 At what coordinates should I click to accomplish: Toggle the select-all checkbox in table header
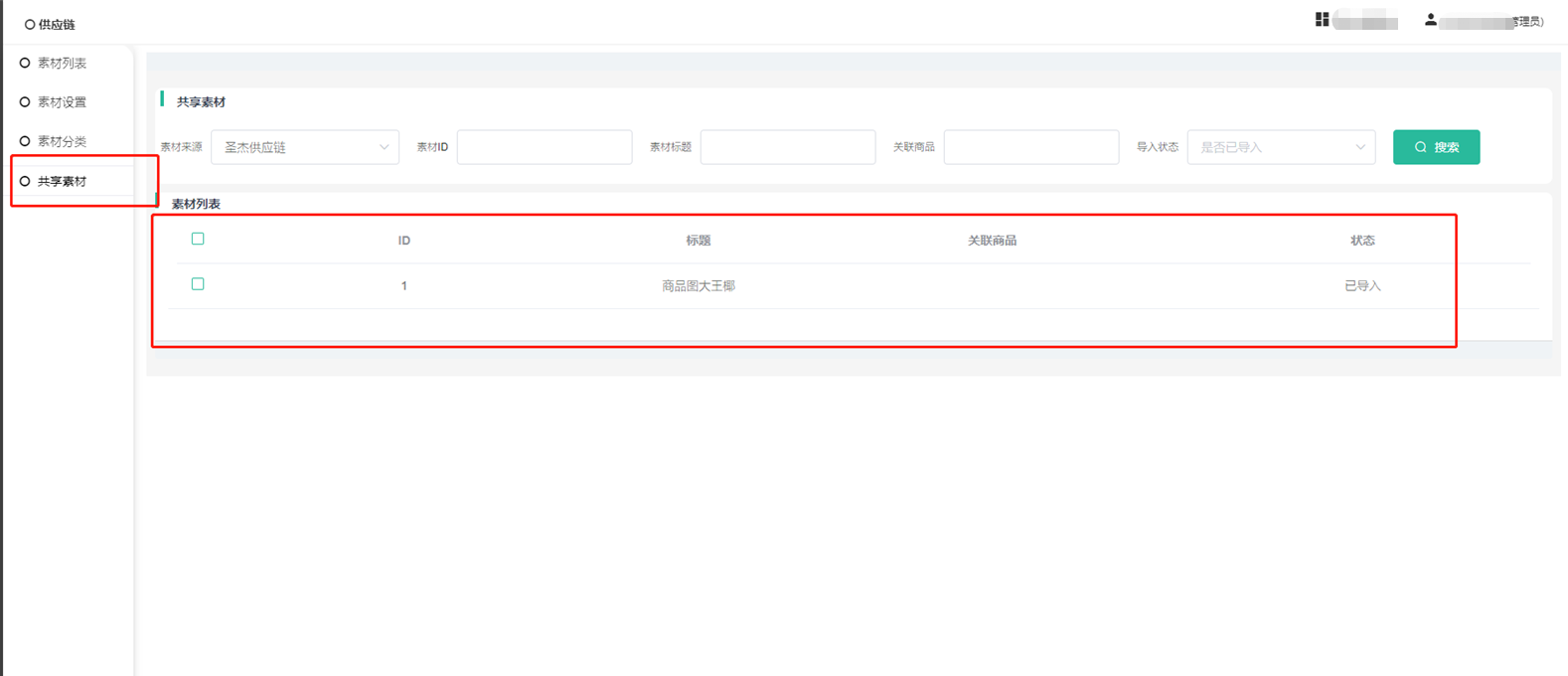click(198, 239)
